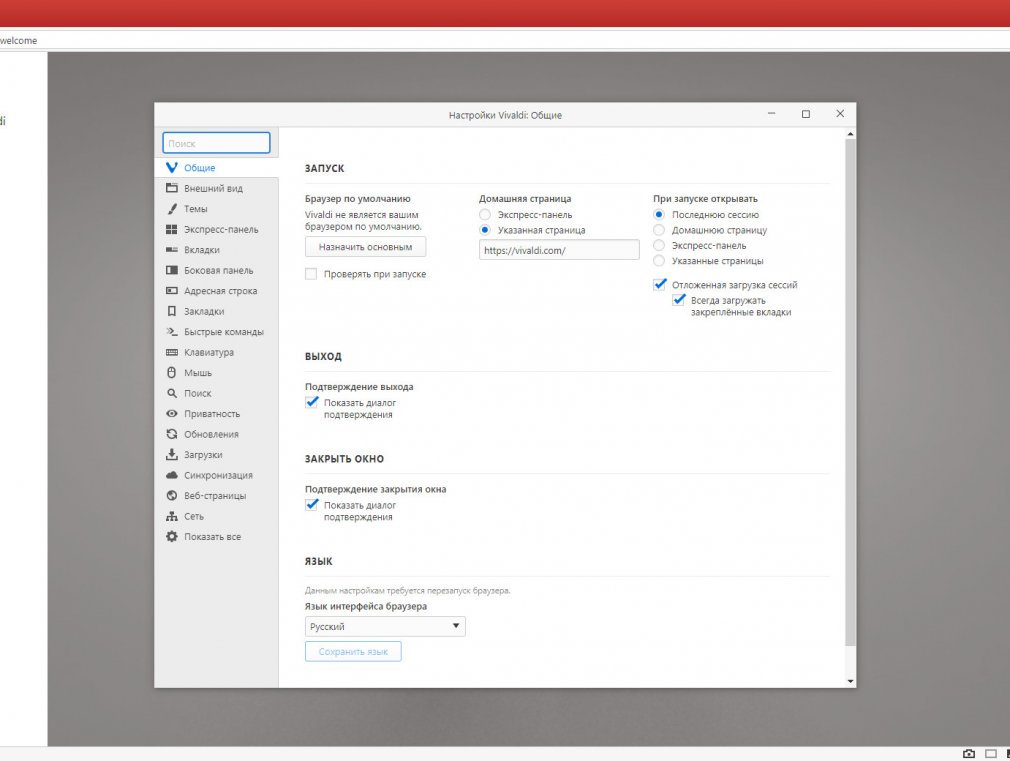Click the Клавиатура keyboard icon

tap(172, 352)
